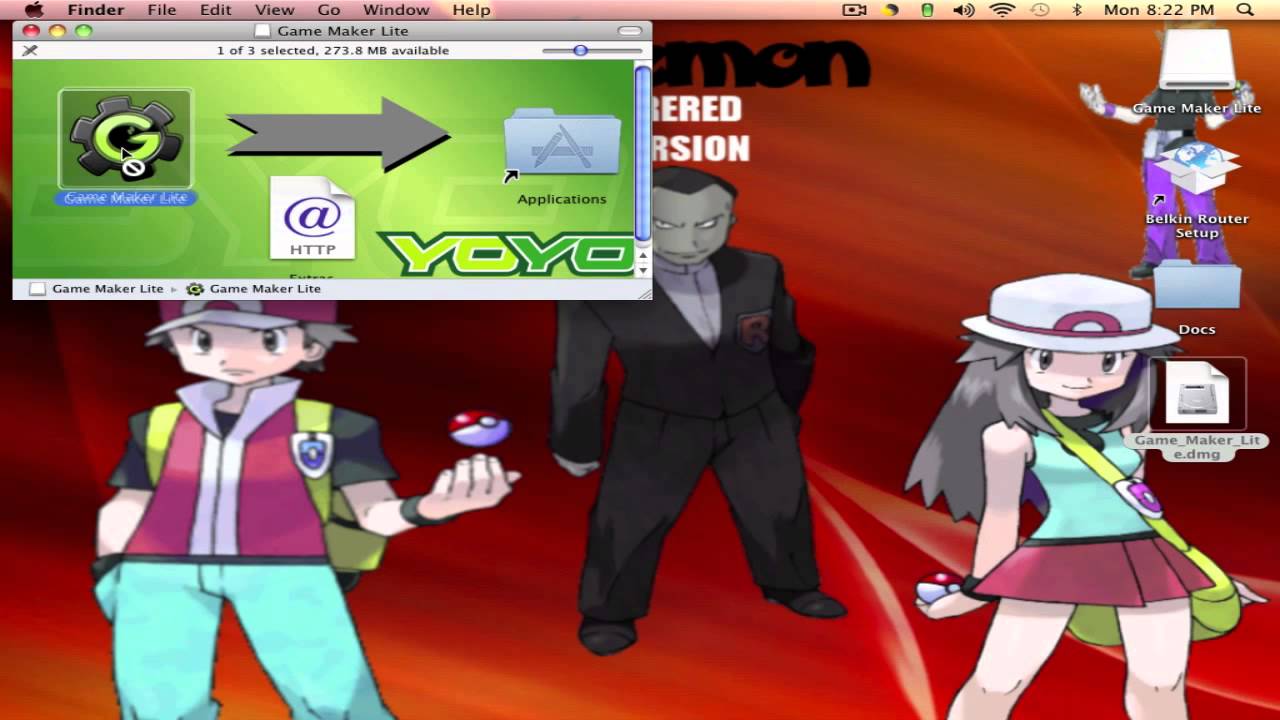Select the Game Maker Lite app icon
The image size is (1280, 720).
(126, 139)
